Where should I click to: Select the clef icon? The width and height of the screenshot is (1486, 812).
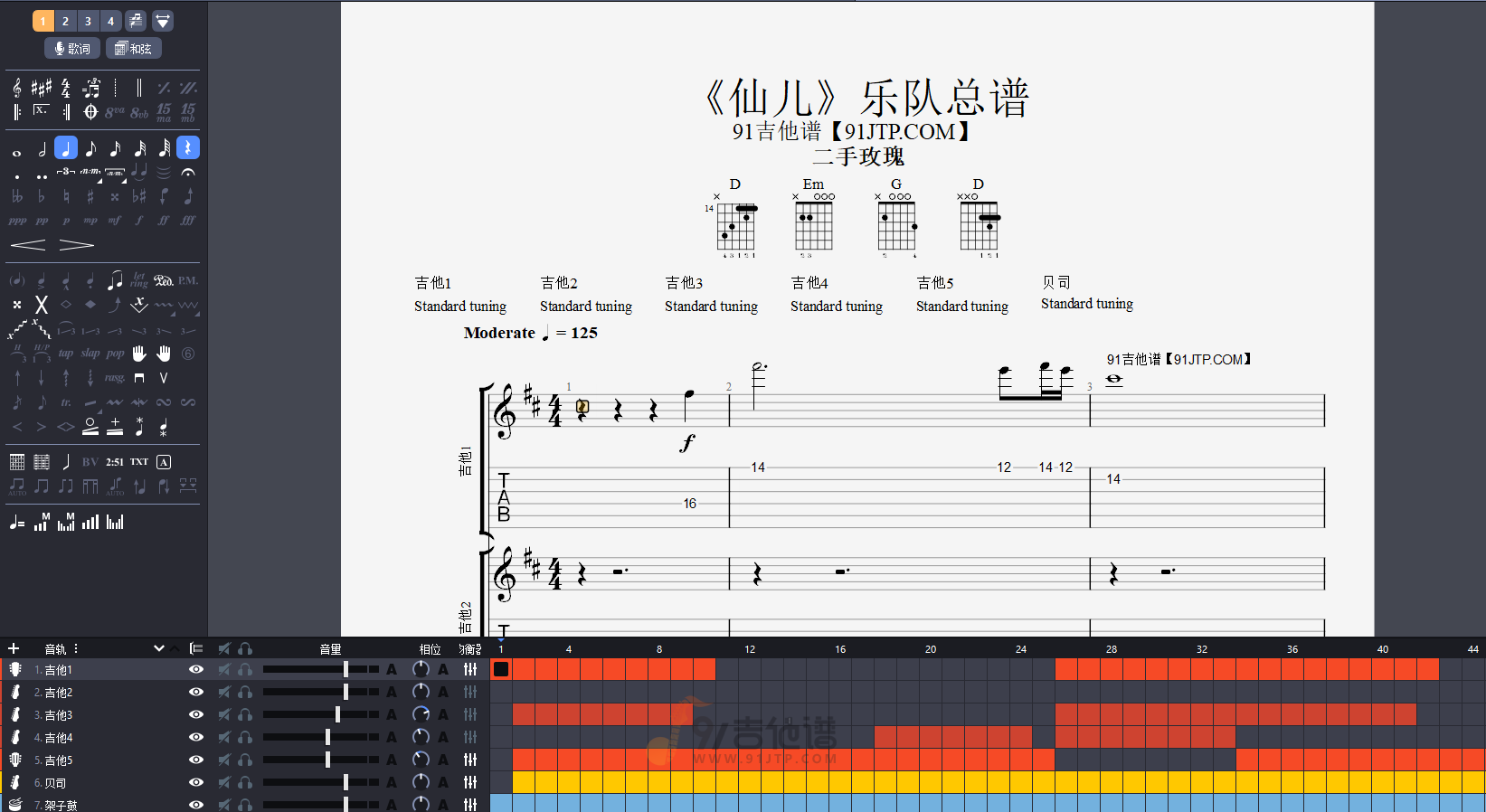[17, 88]
